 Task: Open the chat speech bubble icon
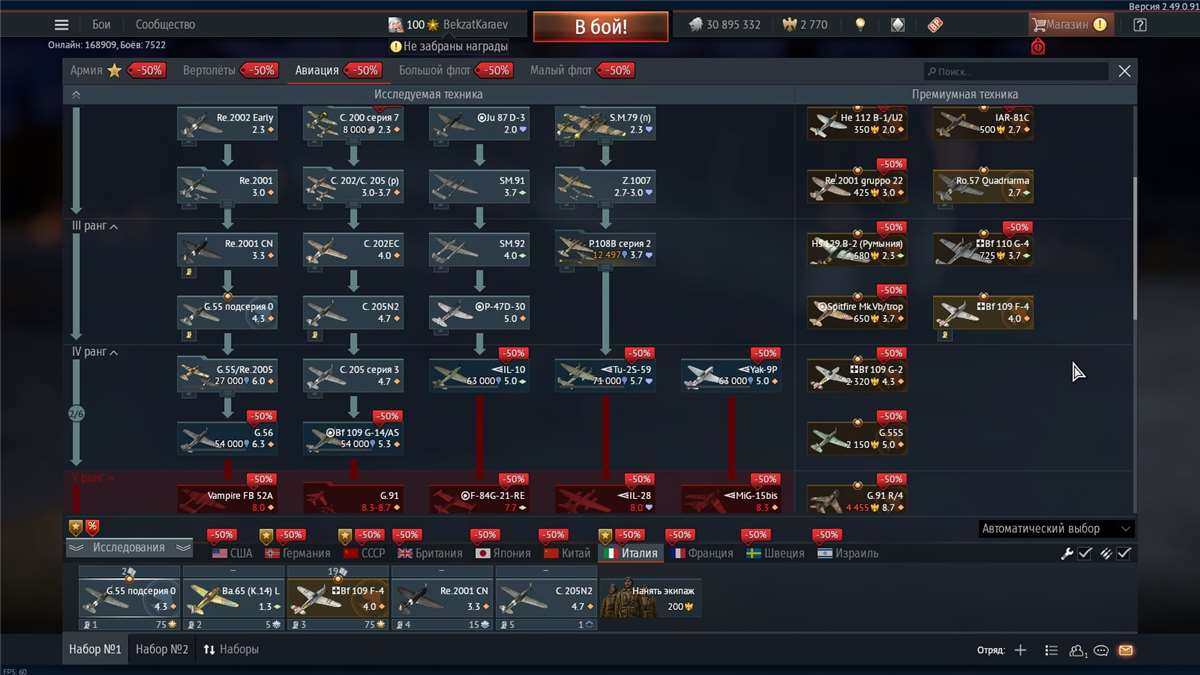[x=1101, y=650]
